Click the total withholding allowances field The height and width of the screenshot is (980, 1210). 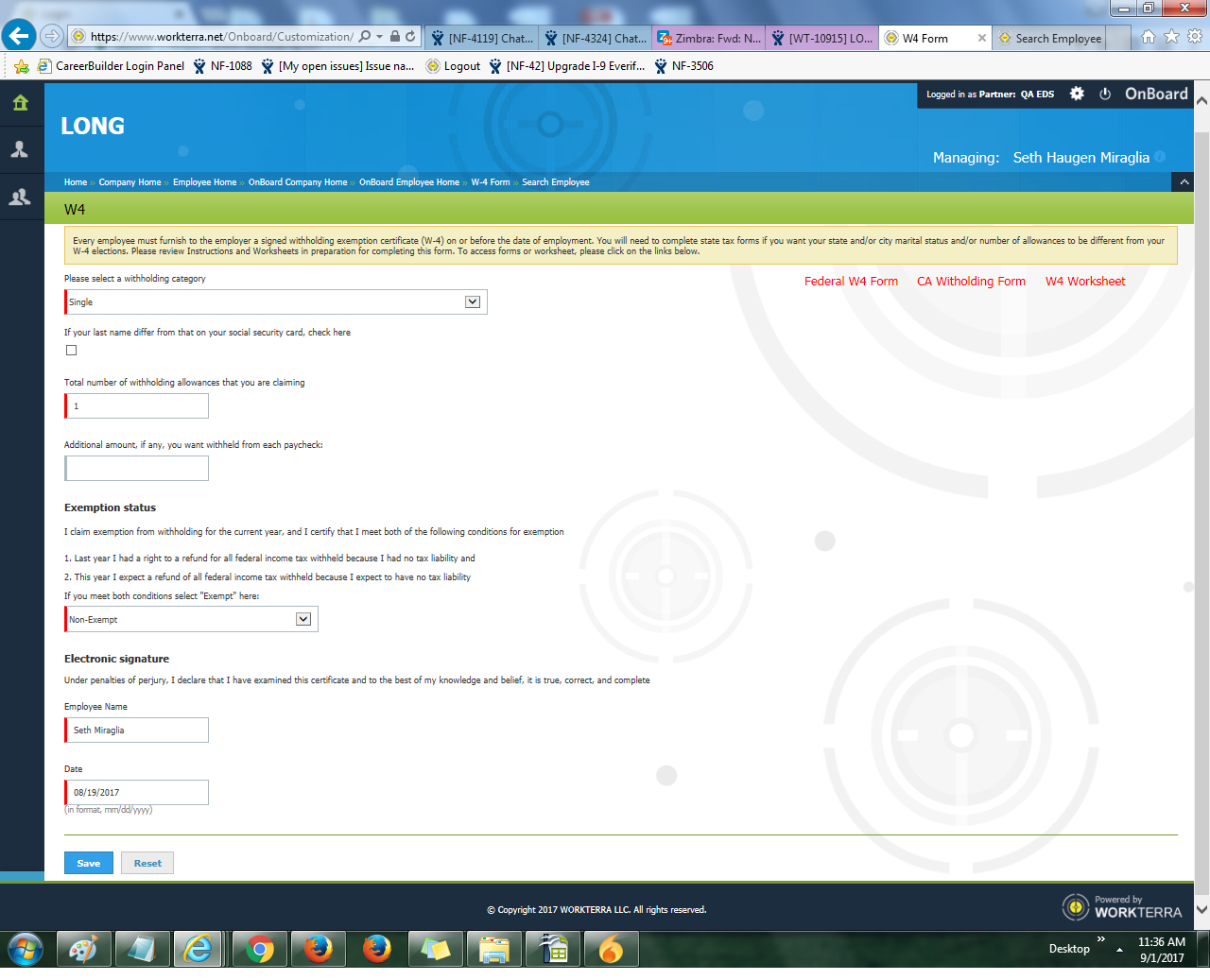coord(136,406)
